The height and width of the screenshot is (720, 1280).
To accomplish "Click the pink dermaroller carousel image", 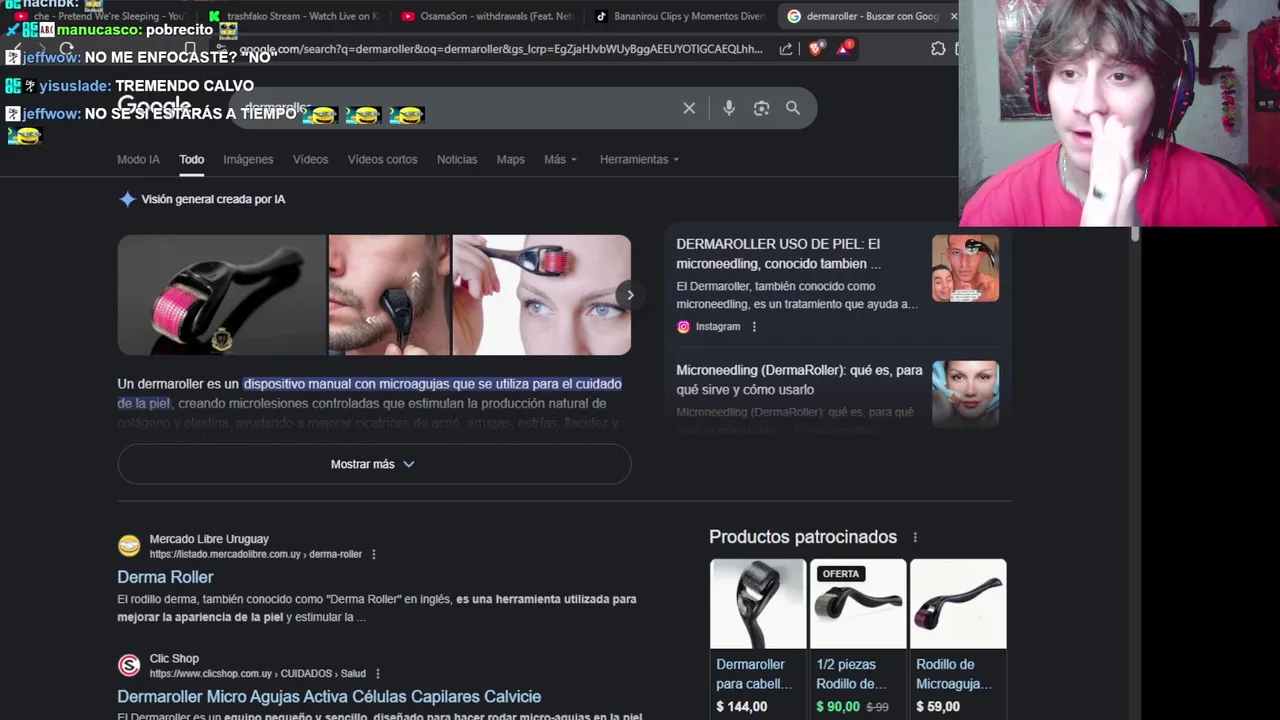I will (x=222, y=295).
